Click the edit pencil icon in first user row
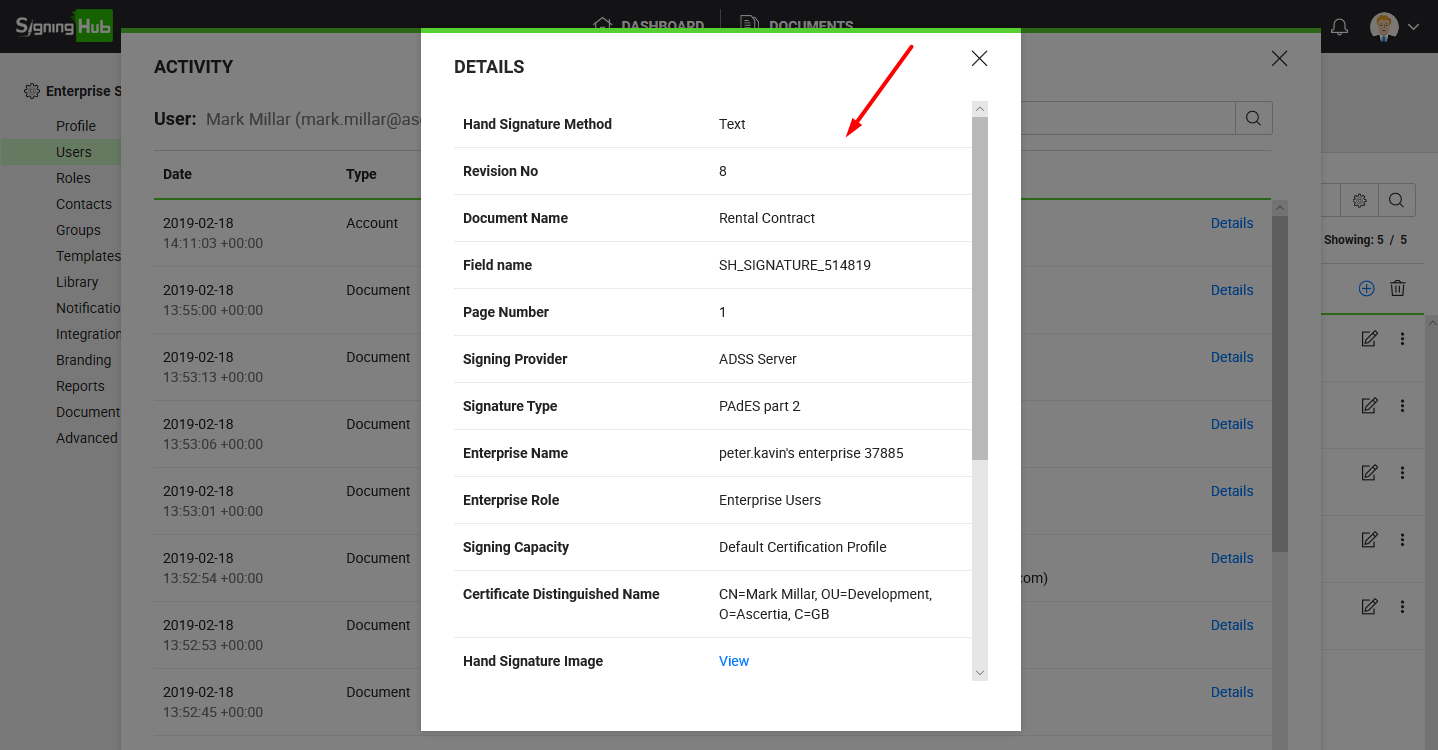The width and height of the screenshot is (1438, 750). 1369,339
